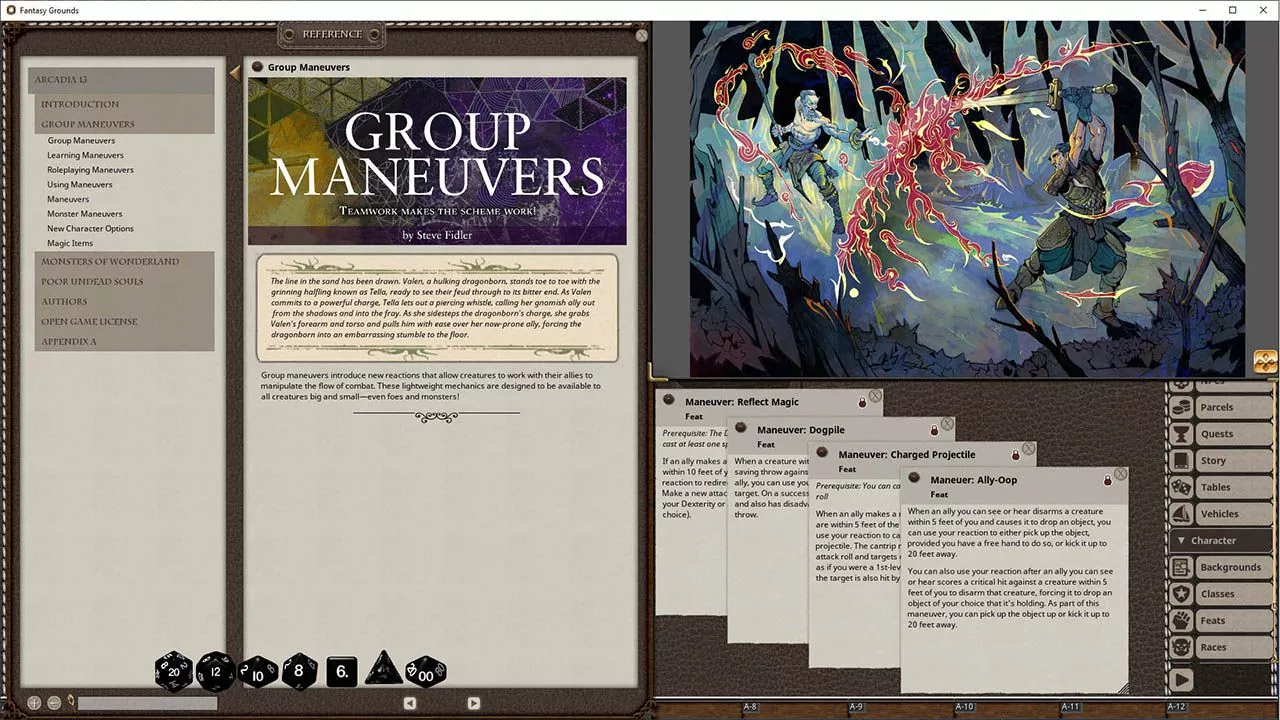Open Magic Items page
The width and height of the screenshot is (1280, 720).
click(x=70, y=243)
